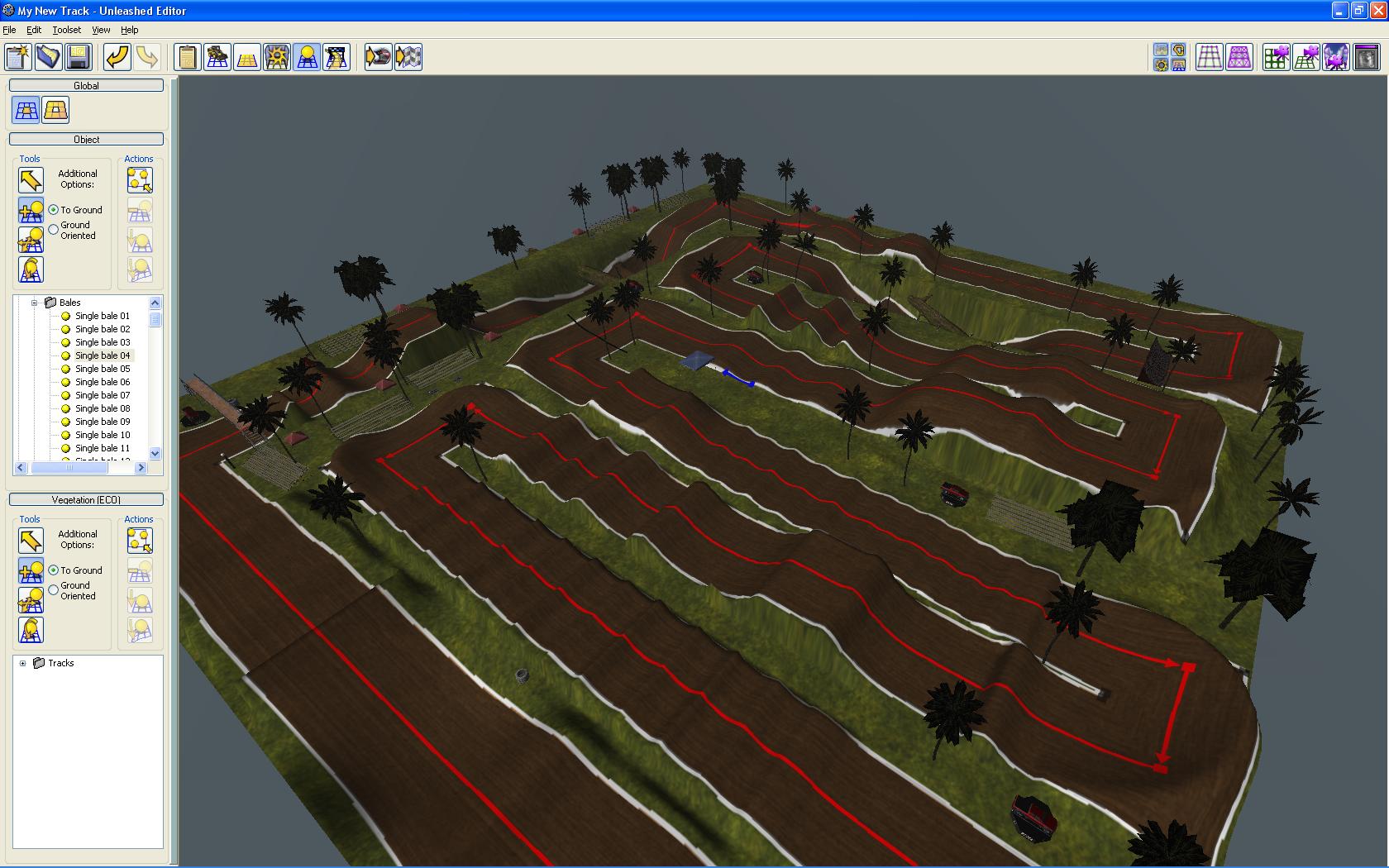1389x868 pixels.
Task: Click the wireframe grid view icon
Action: point(1210,57)
